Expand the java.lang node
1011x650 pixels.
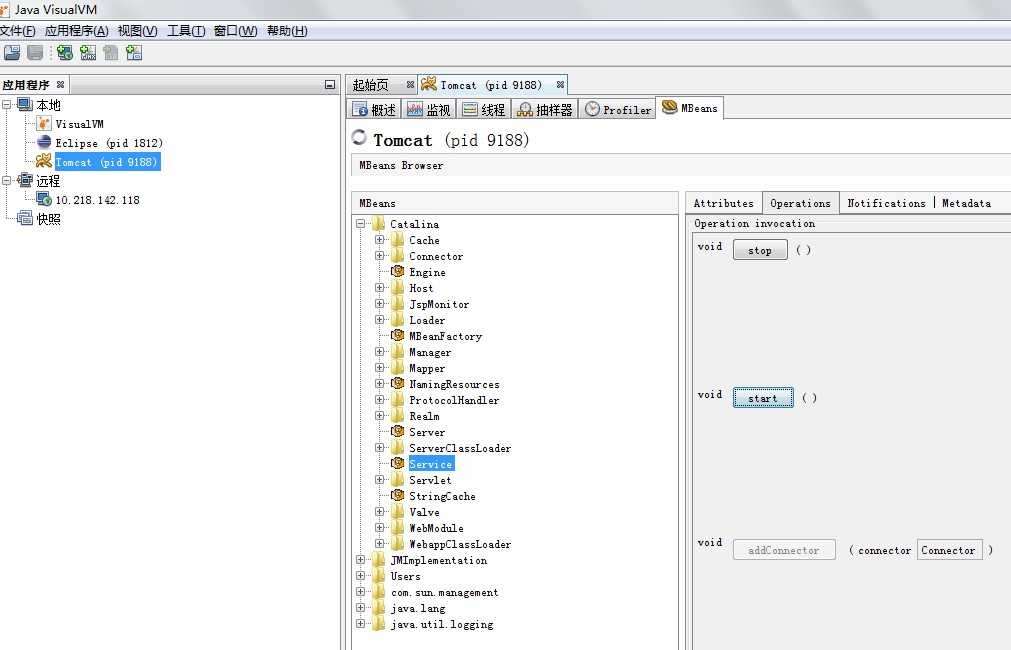point(360,607)
